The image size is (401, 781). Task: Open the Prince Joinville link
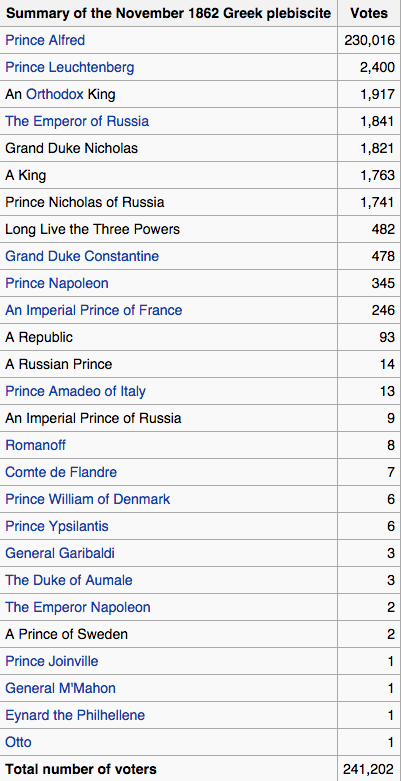pos(51,661)
